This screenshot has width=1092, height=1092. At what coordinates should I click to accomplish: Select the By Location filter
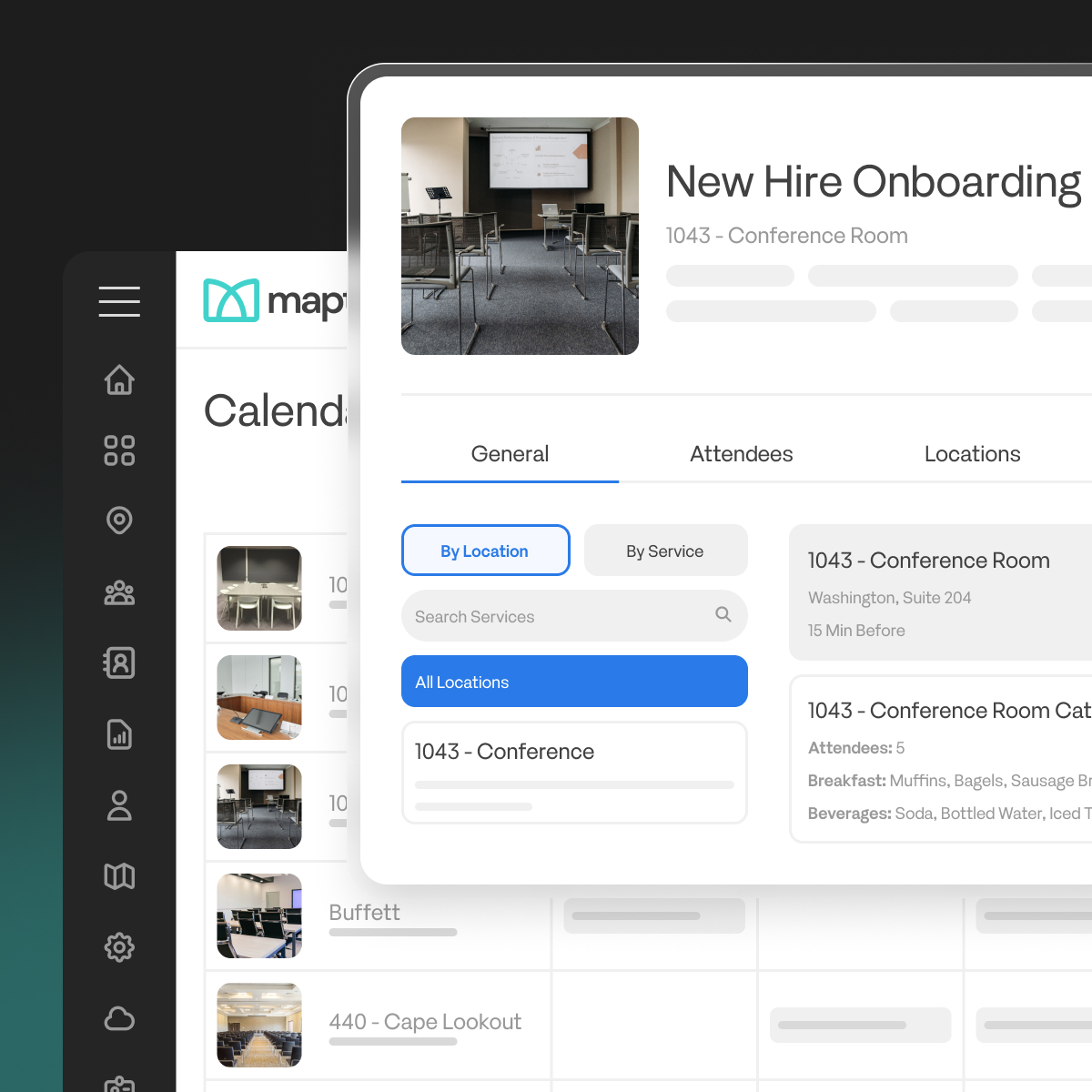[485, 551]
